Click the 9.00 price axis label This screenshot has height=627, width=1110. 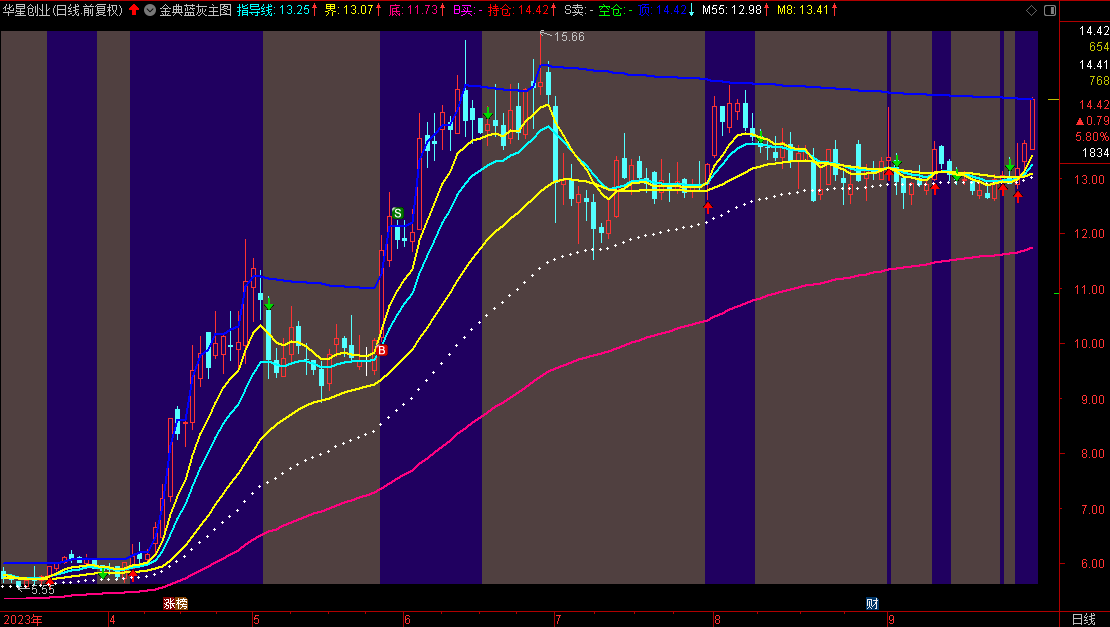(x=1091, y=400)
